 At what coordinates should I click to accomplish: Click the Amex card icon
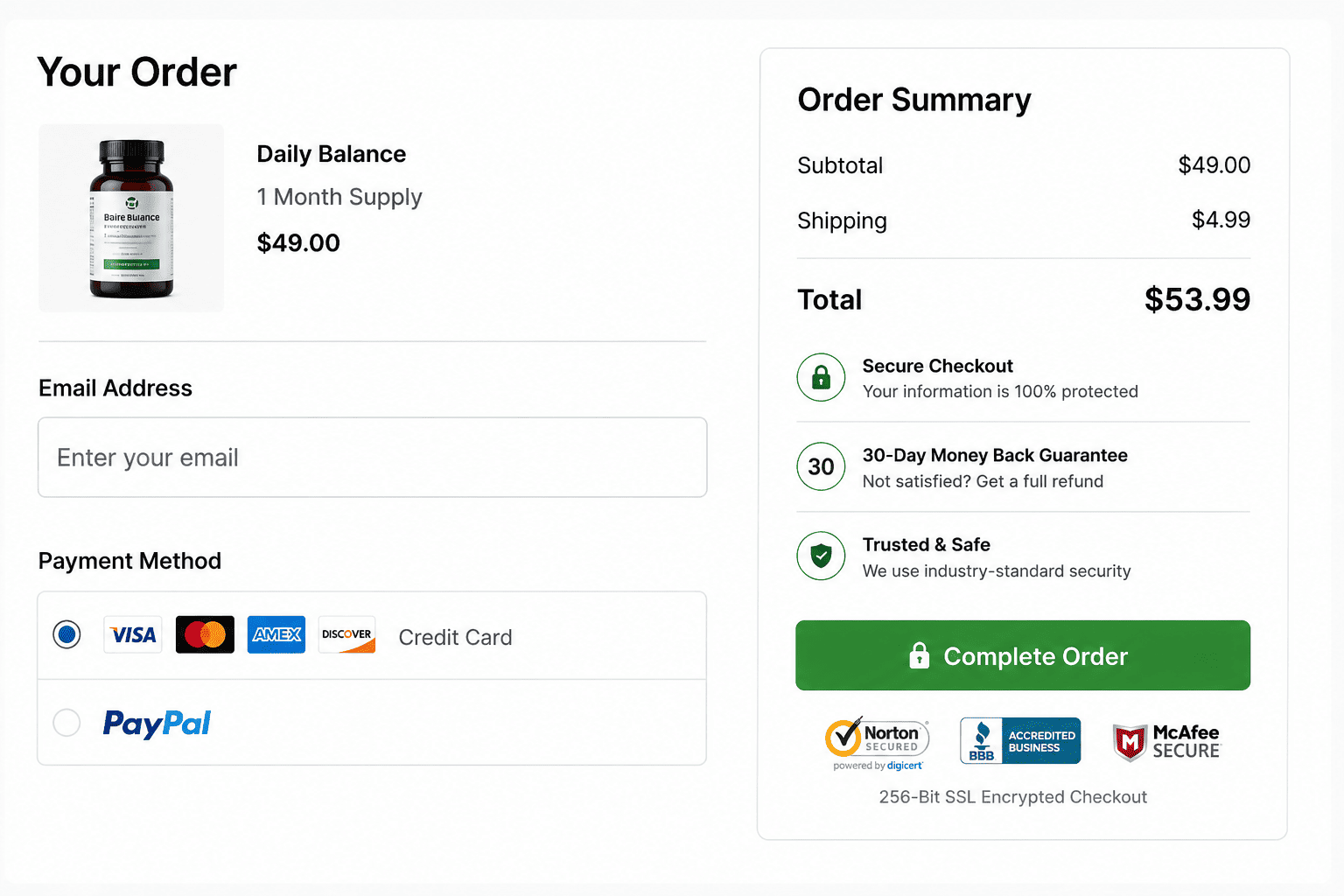coord(276,634)
